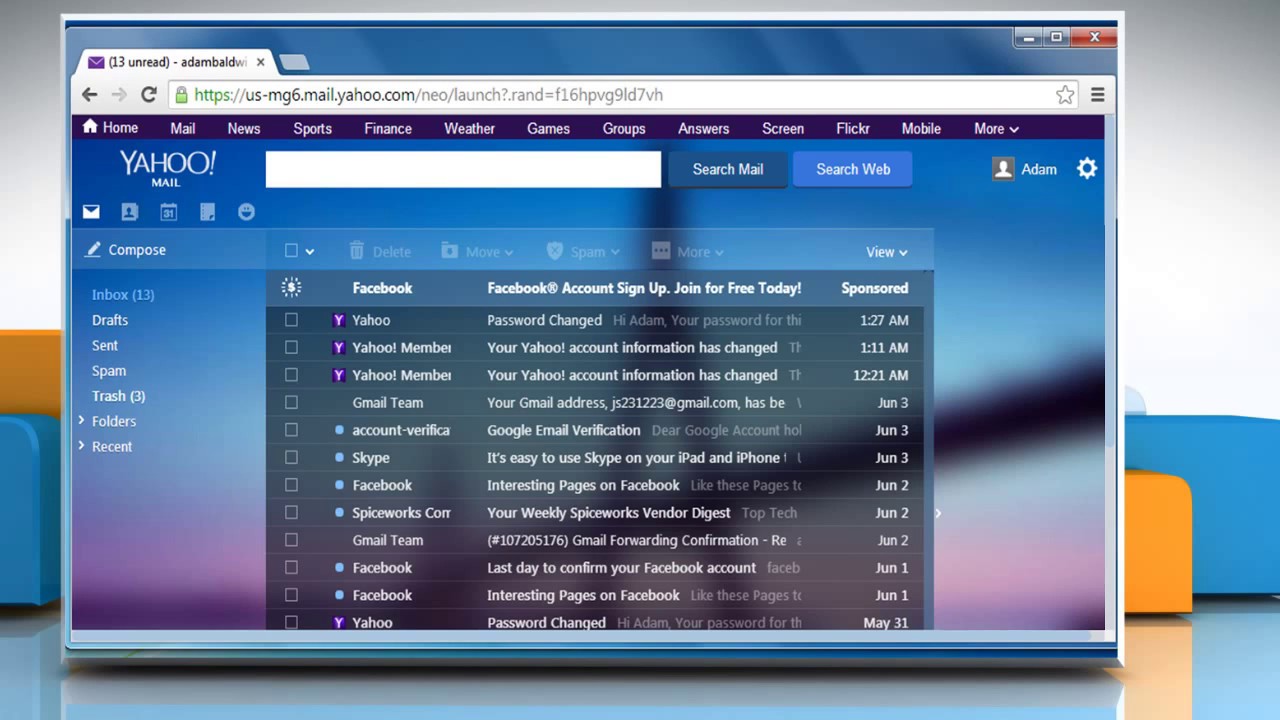Click the browser address bar URL
Viewport: 1280px width, 720px height.
(428, 95)
